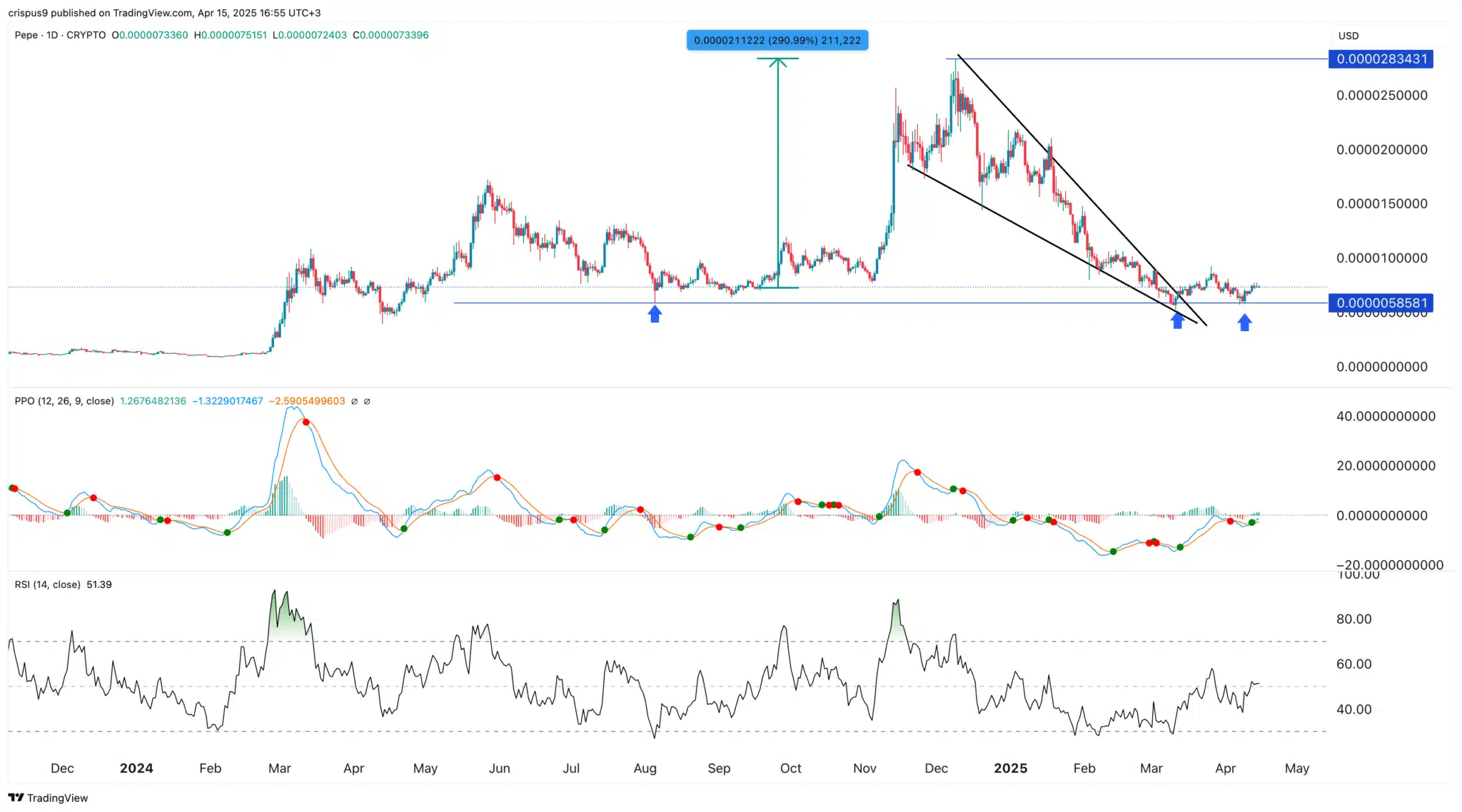The image size is (1462, 812).
Task: Click the TradingView text link at bottom
Action: click(57, 798)
